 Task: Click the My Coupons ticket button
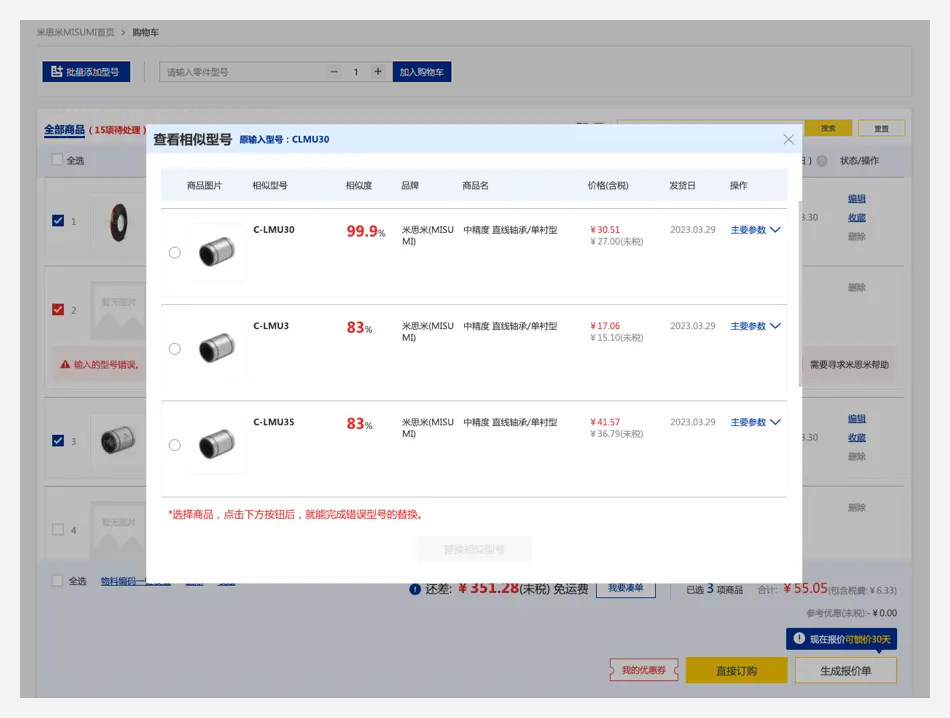[x=644, y=670]
